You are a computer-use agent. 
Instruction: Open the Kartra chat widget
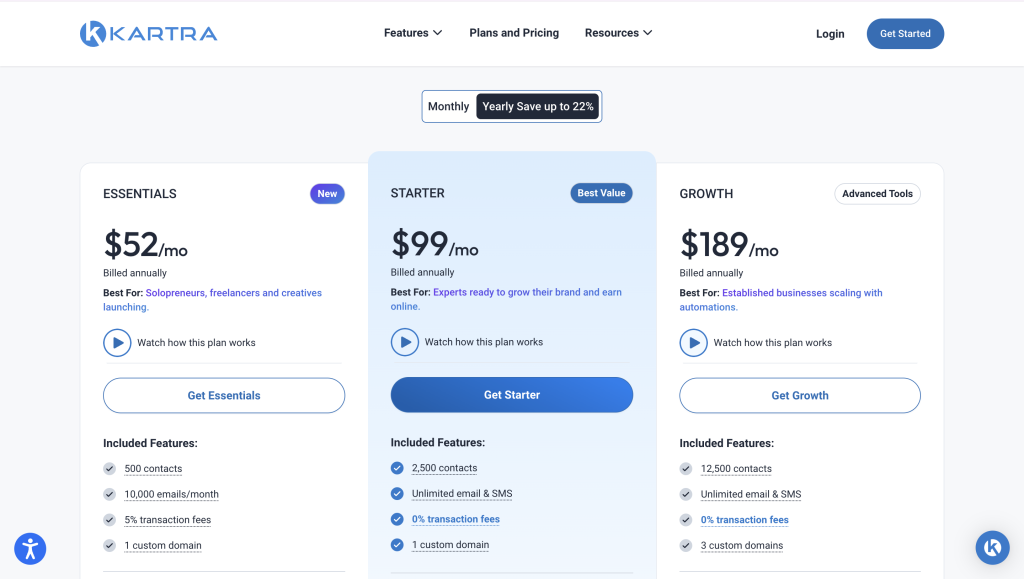[993, 548]
